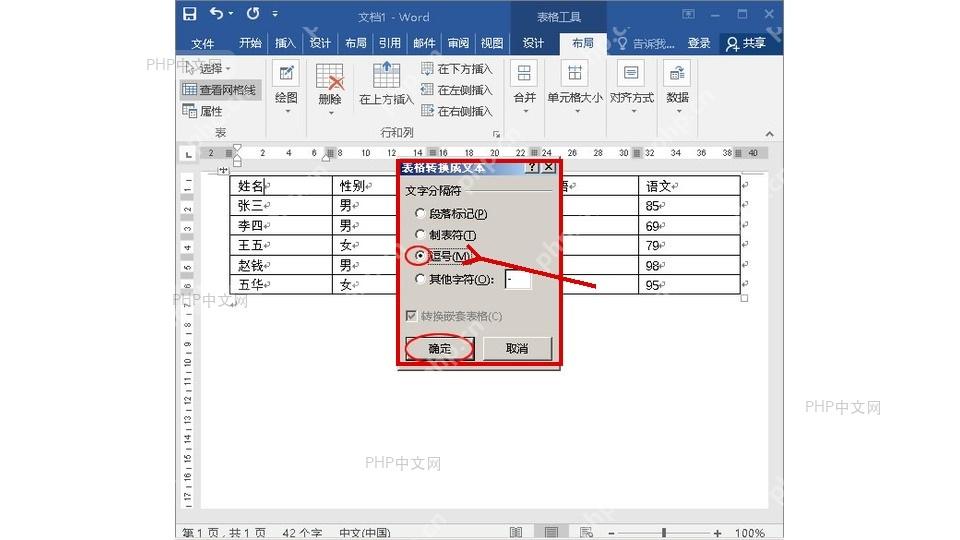Switch to the 插入 ribbon tab

[285, 43]
